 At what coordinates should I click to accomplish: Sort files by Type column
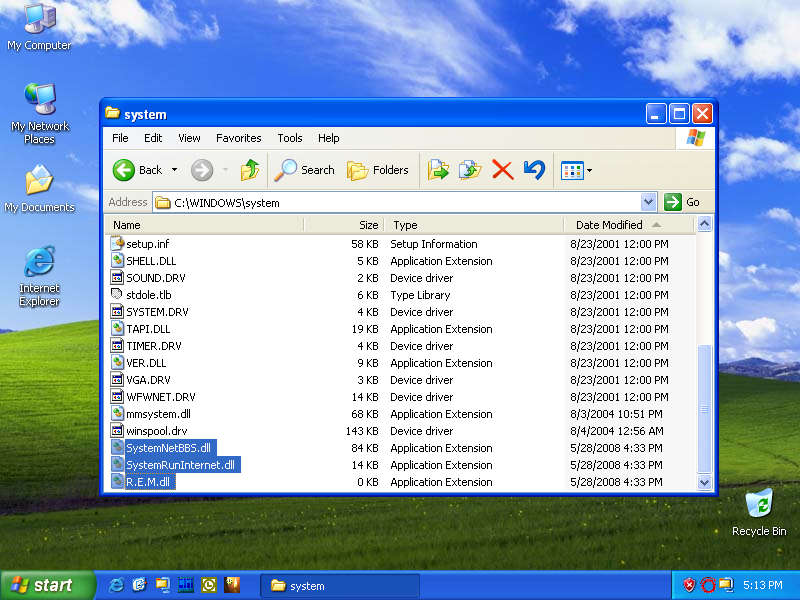click(474, 225)
